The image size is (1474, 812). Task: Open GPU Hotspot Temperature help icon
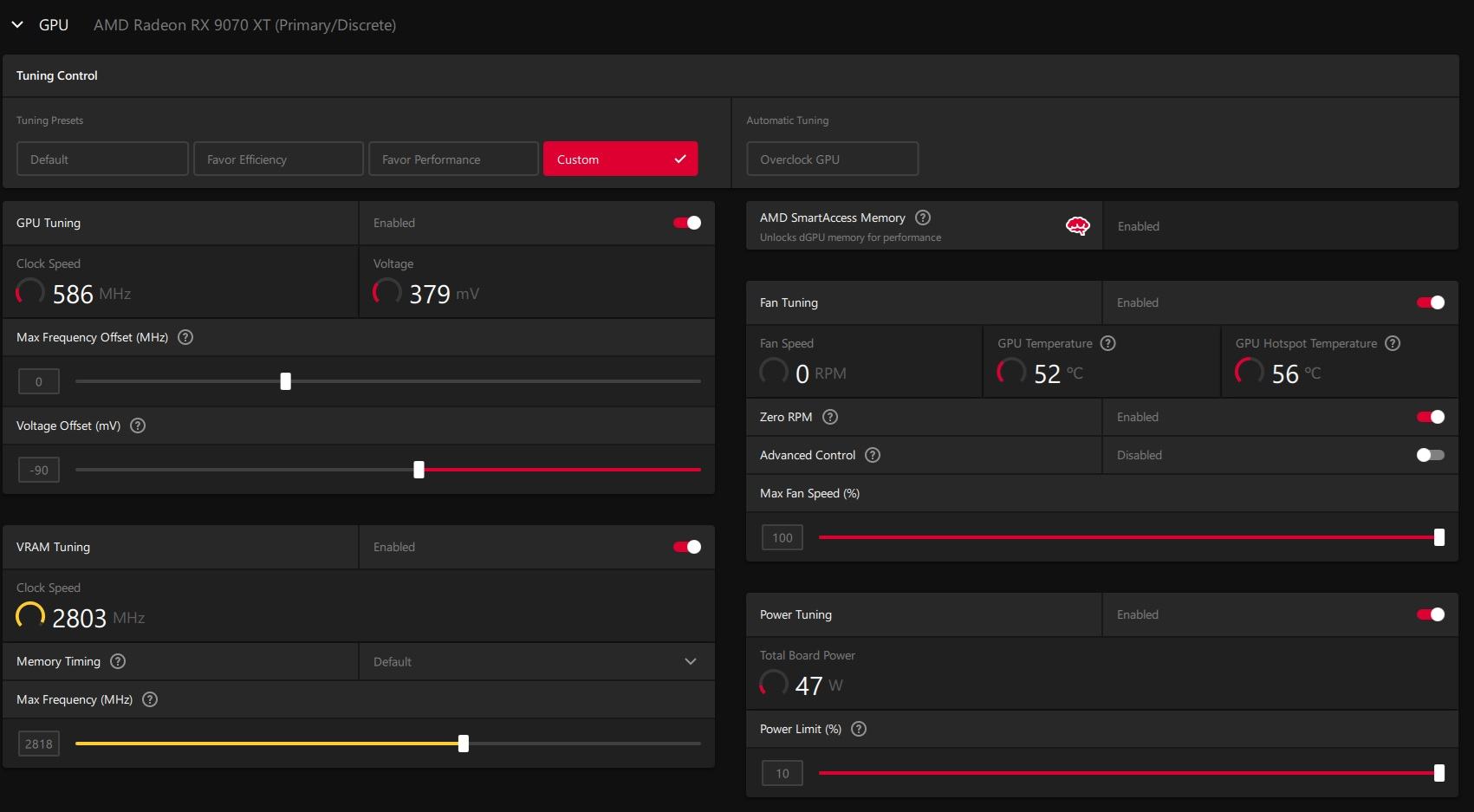pyautogui.click(x=1393, y=343)
